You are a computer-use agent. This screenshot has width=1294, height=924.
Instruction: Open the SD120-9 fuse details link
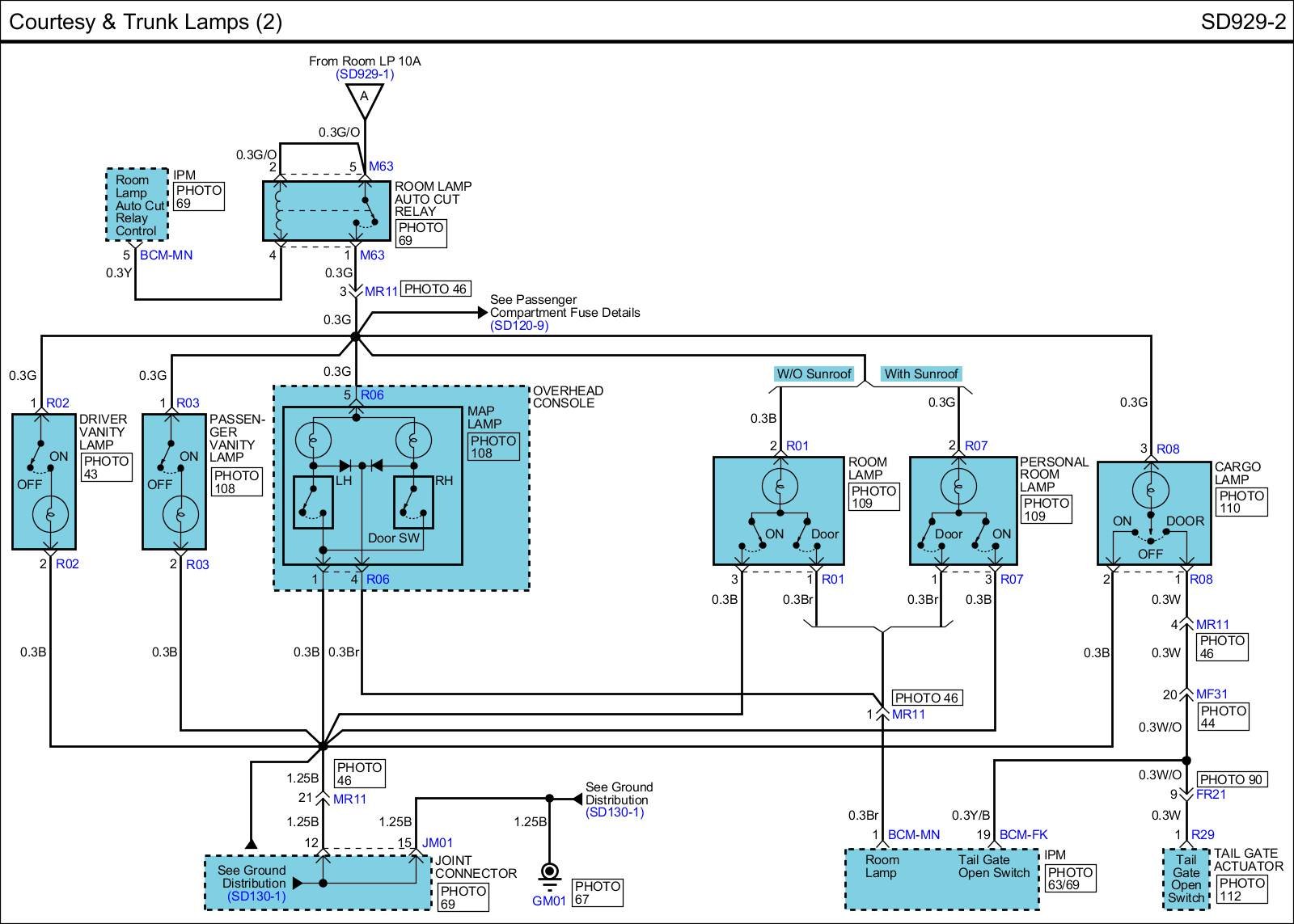coord(519,326)
